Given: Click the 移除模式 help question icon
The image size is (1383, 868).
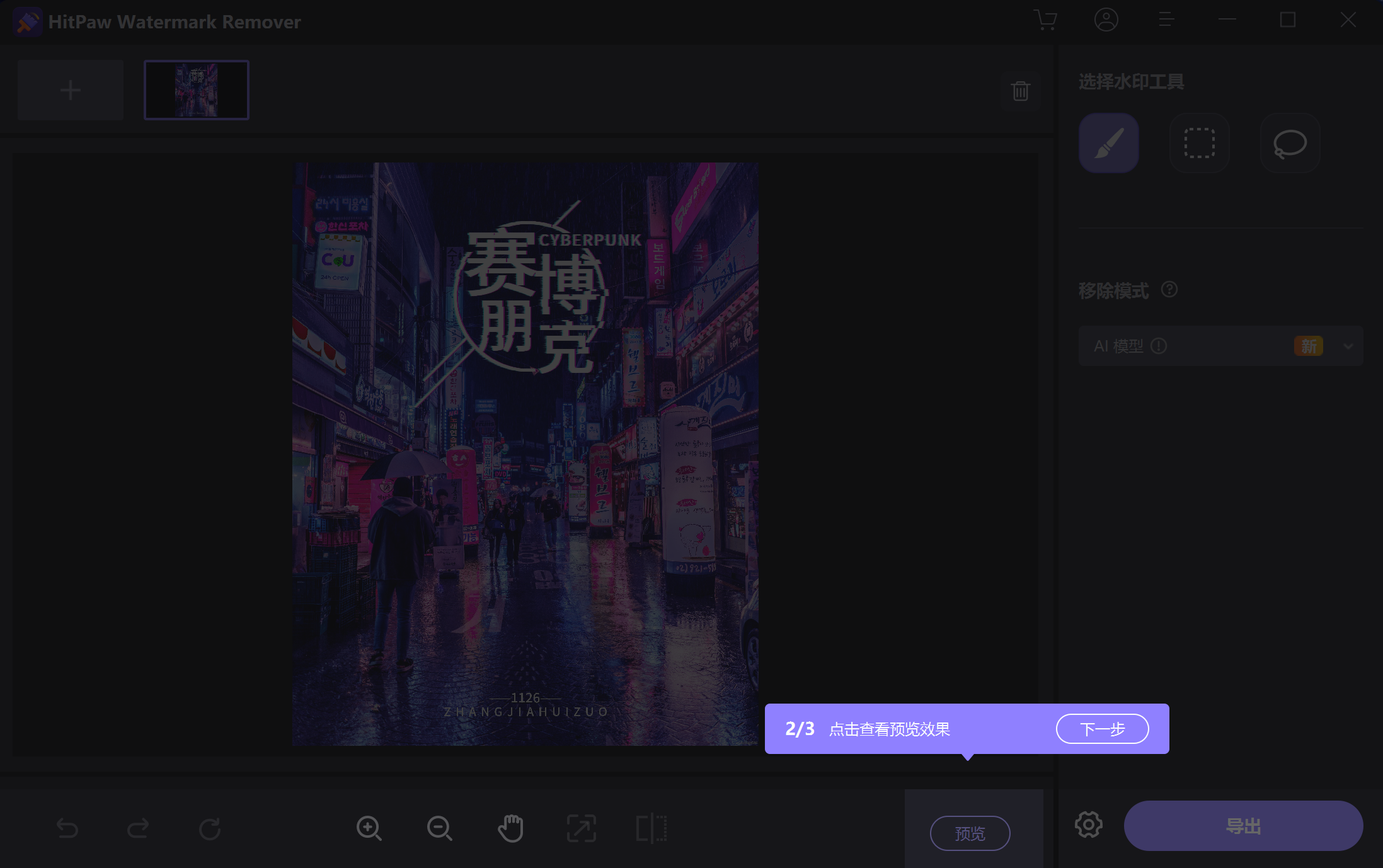Looking at the screenshot, I should point(1169,290).
